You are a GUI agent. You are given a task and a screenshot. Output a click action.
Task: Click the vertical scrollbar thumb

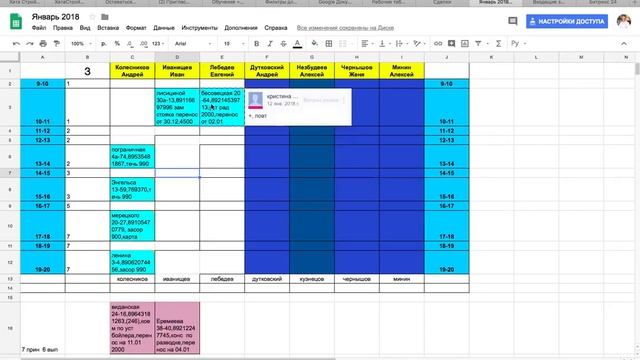[x=637, y=69]
